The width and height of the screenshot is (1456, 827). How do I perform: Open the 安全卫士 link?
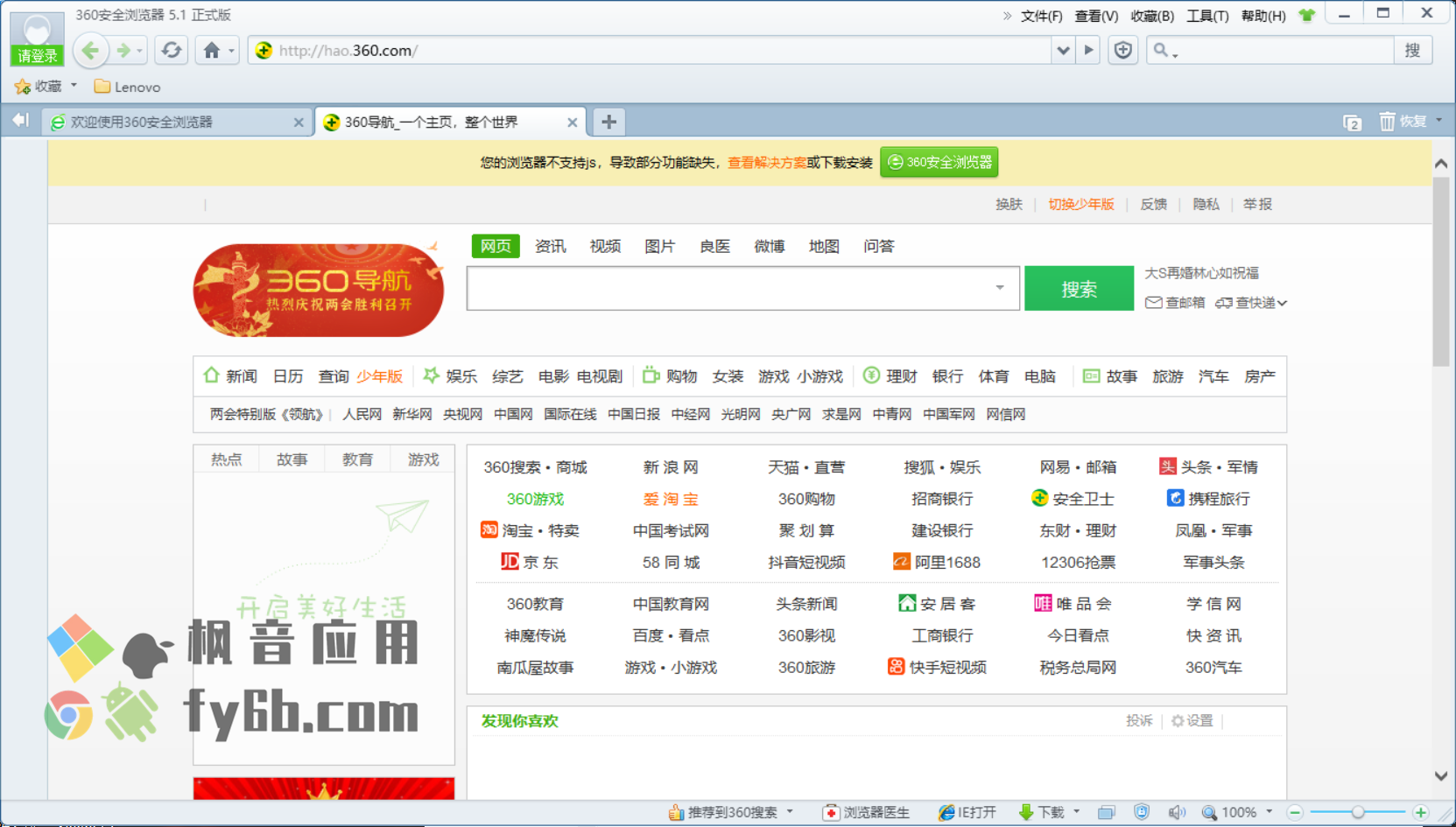1073,499
